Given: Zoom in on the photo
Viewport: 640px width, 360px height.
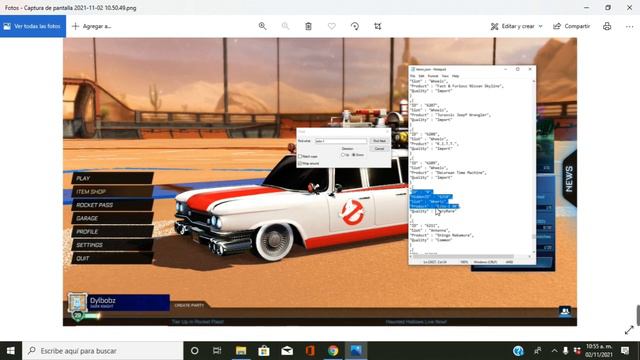Looking at the screenshot, I should coord(262,26).
